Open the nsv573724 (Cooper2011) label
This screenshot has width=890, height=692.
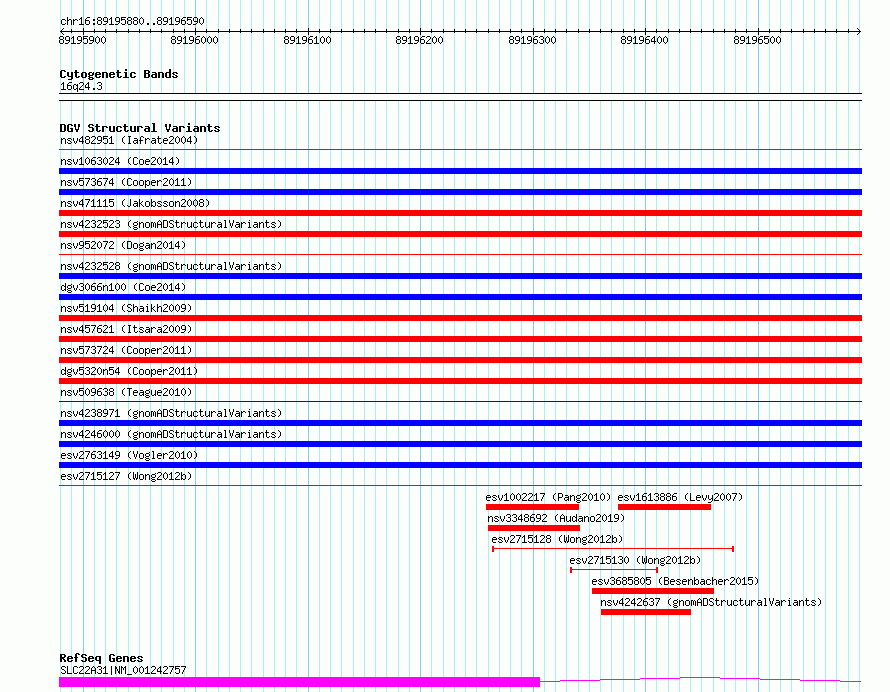click(x=126, y=350)
